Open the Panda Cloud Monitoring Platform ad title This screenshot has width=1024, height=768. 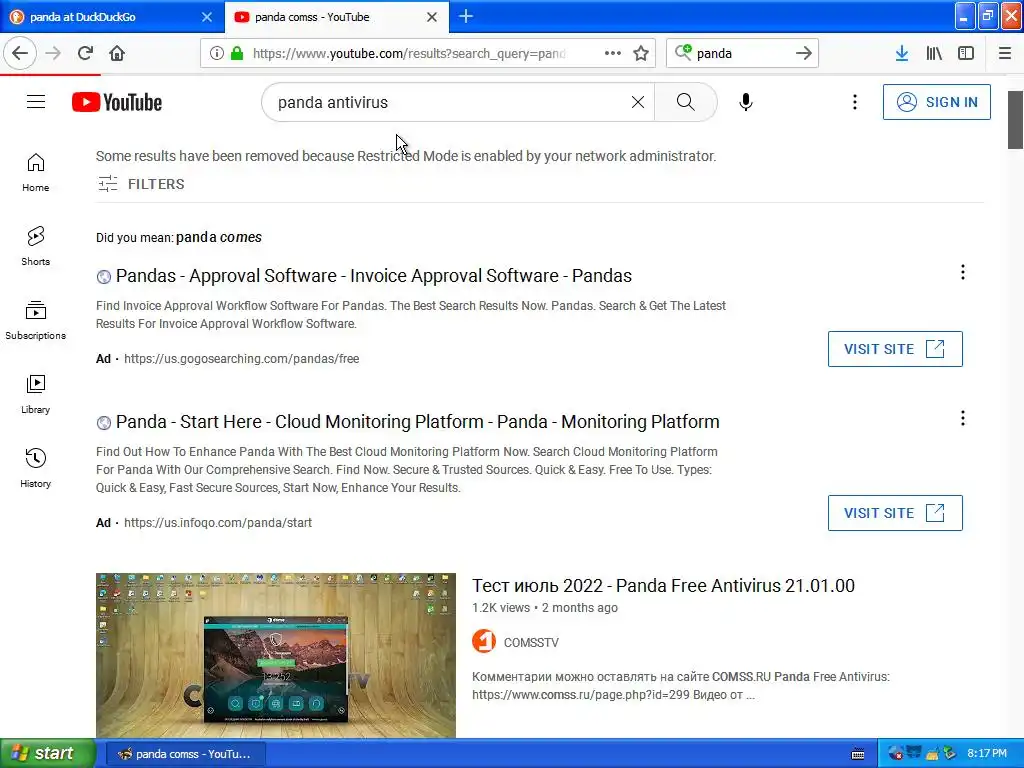[417, 422]
